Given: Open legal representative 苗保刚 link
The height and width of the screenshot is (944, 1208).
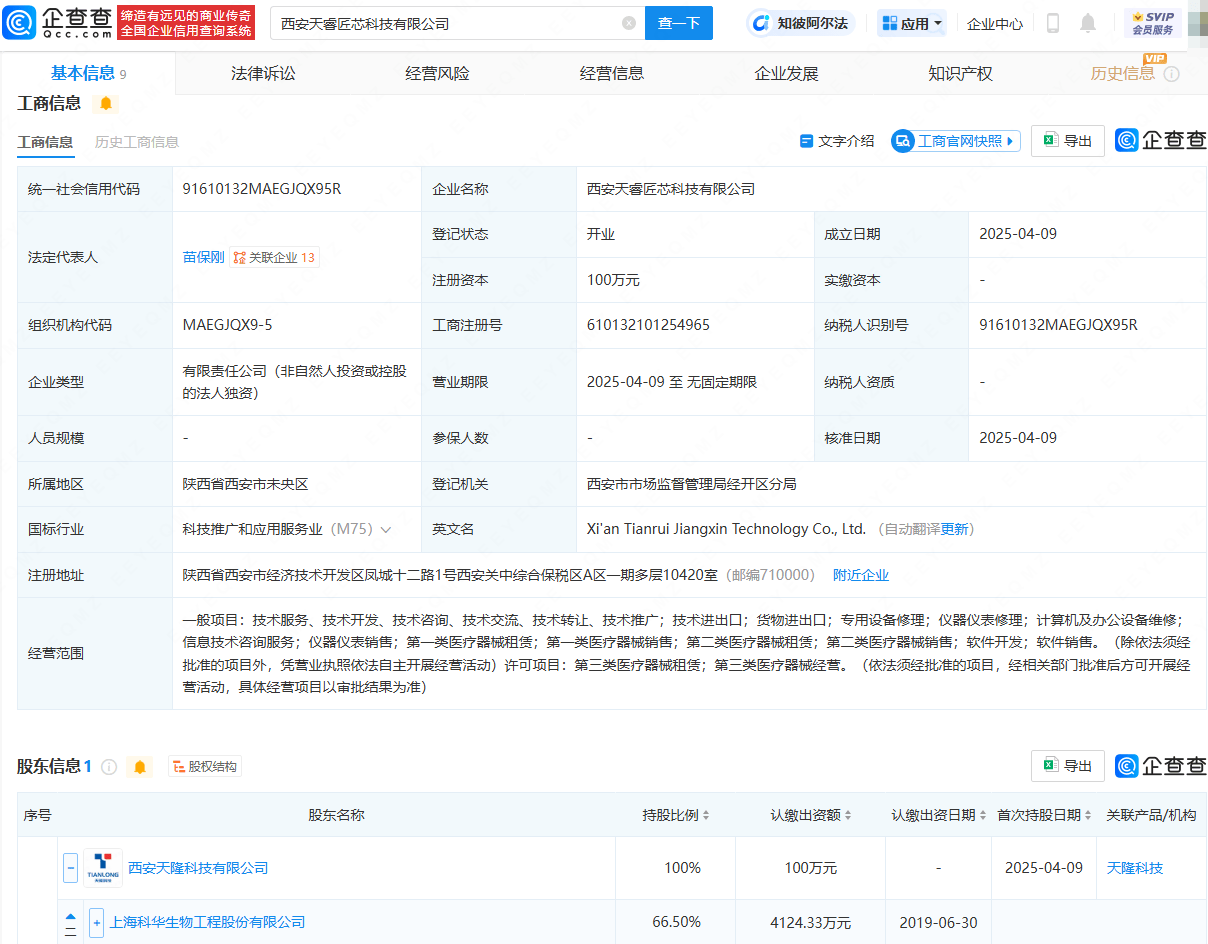Looking at the screenshot, I should (203, 257).
